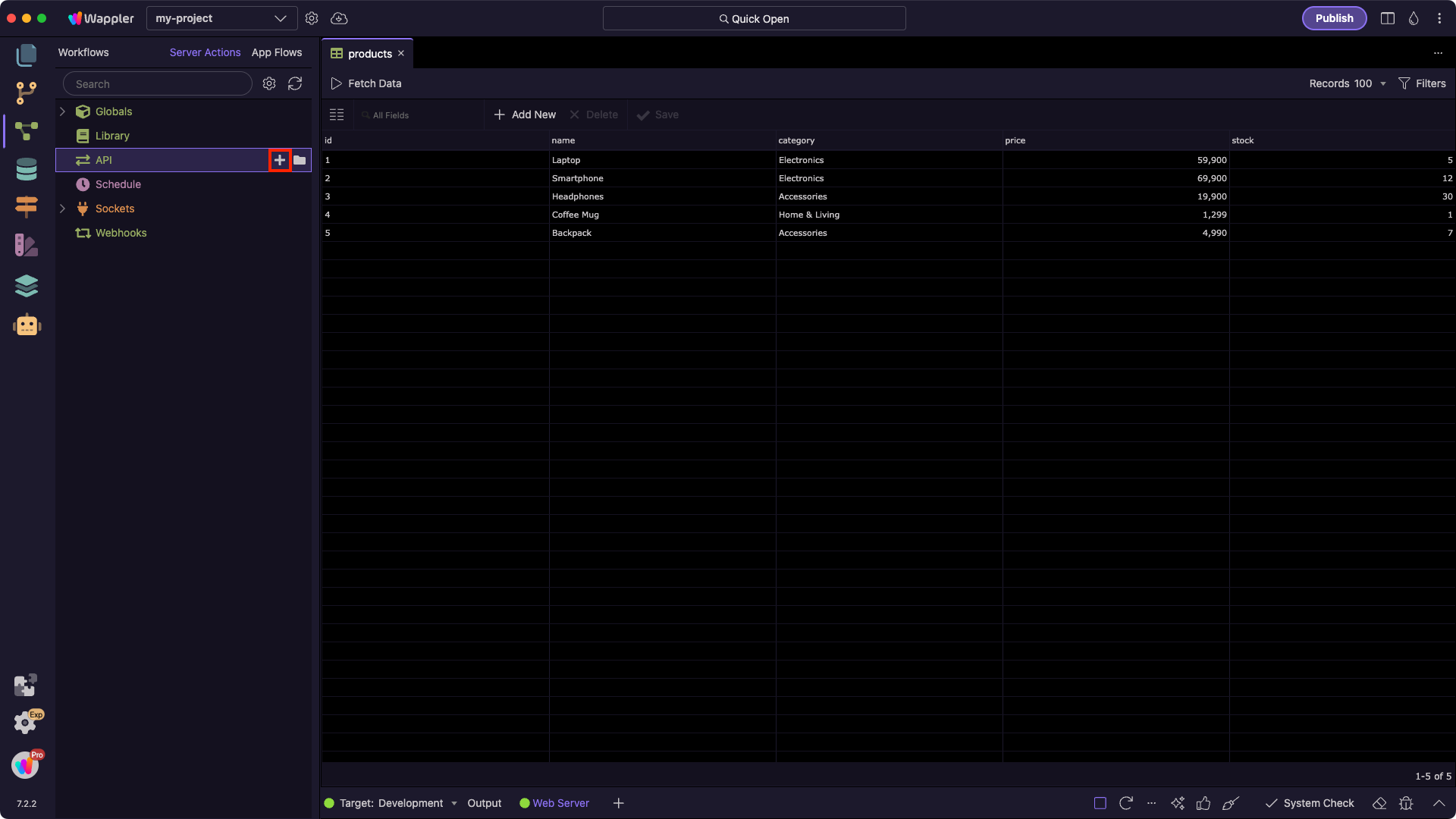The height and width of the screenshot is (819, 1456).
Task: Toggle the grid row view mode icon
Action: tap(337, 115)
